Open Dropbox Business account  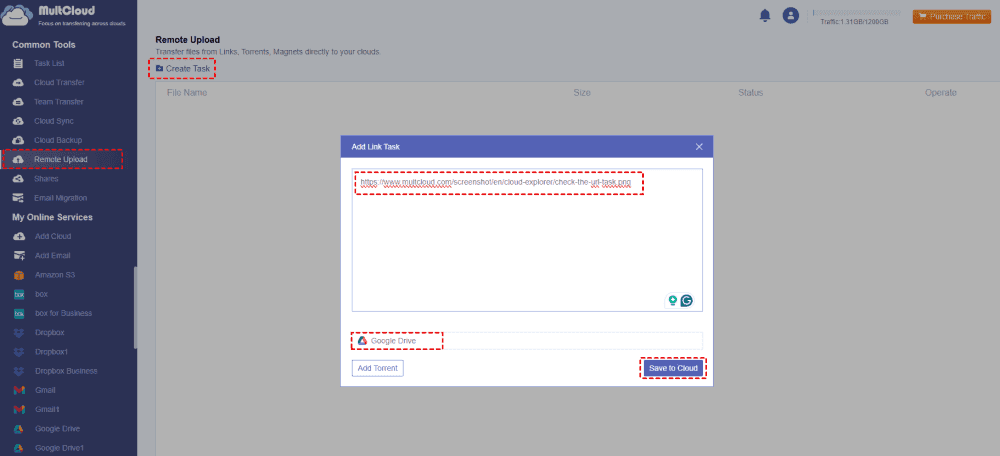[x=66, y=371]
